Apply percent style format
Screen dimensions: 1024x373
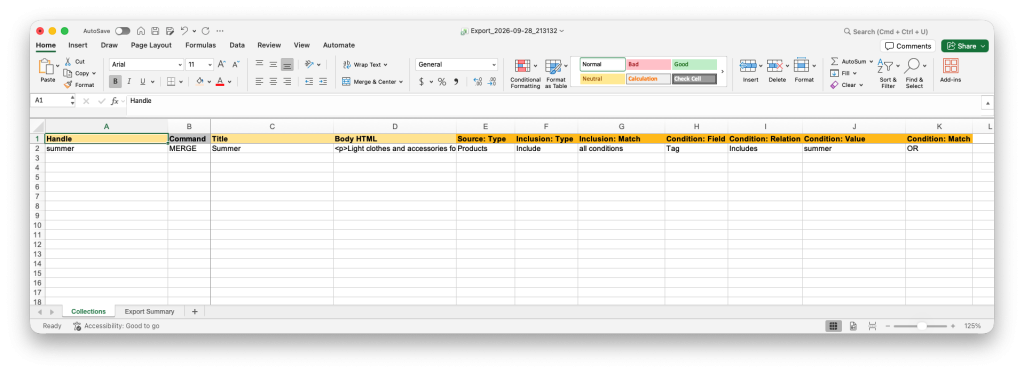tap(442, 82)
